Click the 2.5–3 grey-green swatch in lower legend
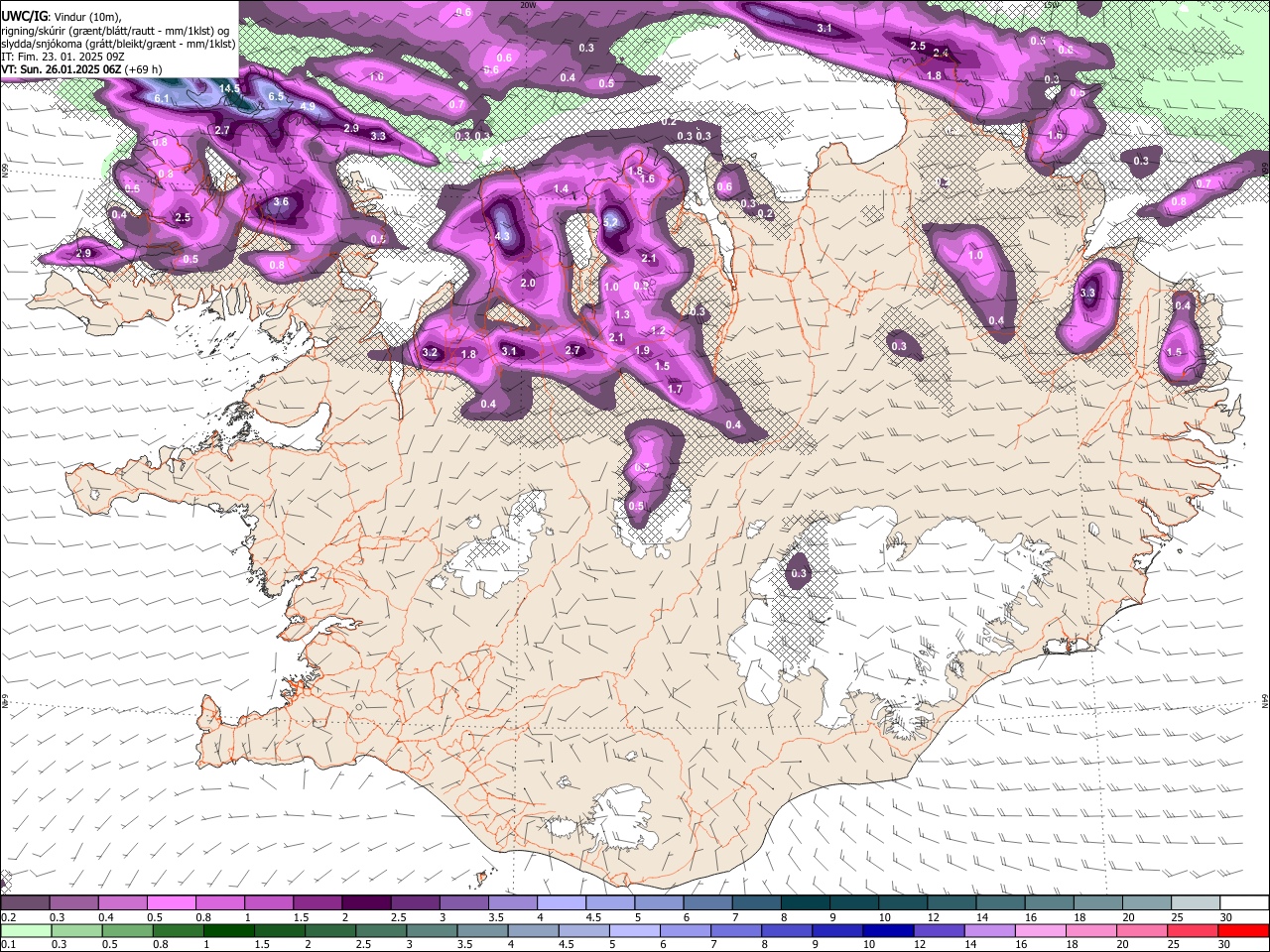 [x=380, y=931]
